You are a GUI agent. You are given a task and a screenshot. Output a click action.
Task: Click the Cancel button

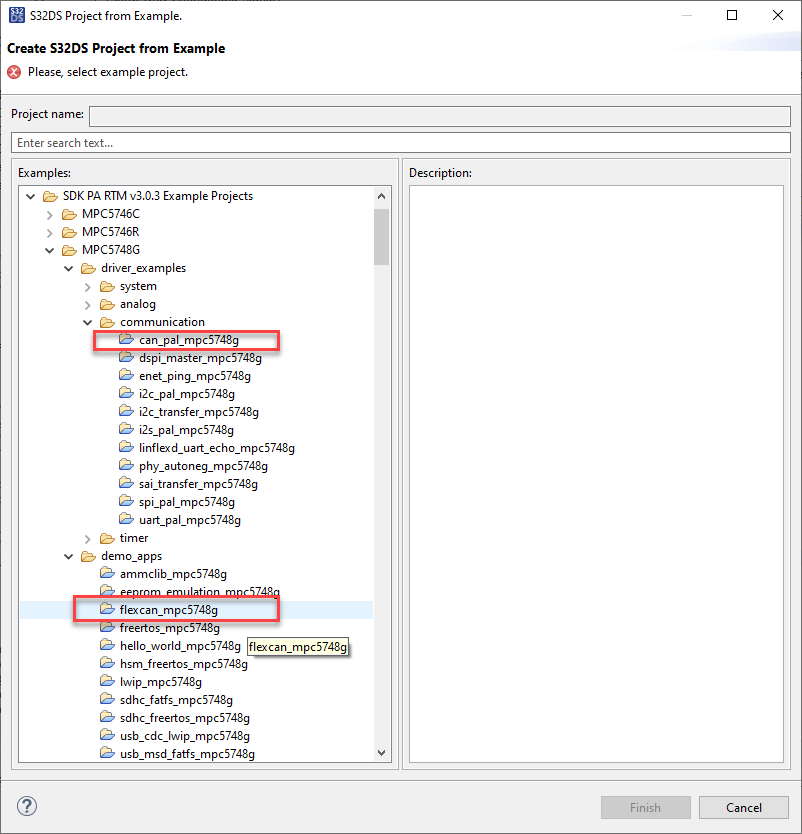(x=743, y=807)
